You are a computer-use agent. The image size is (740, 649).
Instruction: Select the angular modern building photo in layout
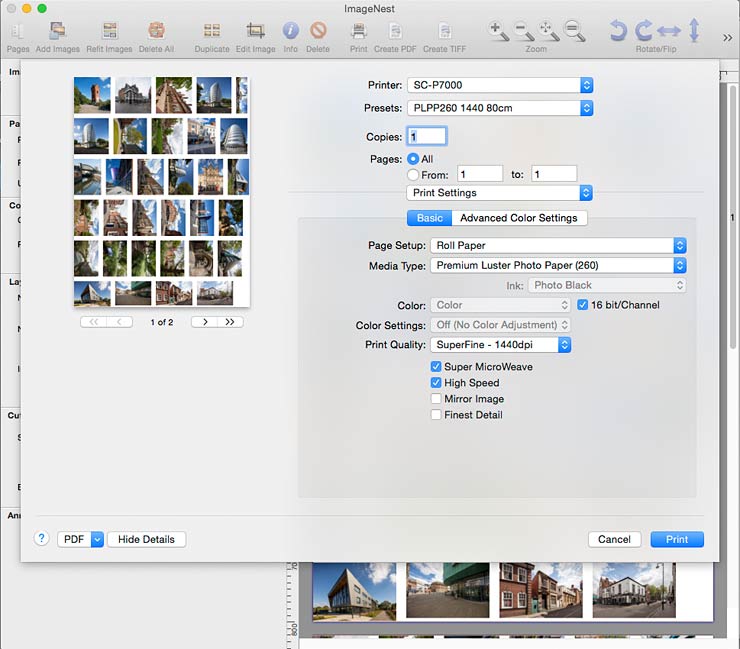pos(354,591)
